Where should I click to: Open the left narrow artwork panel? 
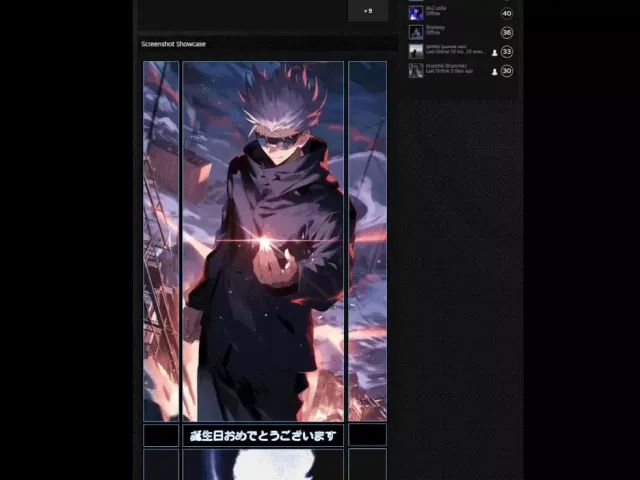click(x=161, y=241)
